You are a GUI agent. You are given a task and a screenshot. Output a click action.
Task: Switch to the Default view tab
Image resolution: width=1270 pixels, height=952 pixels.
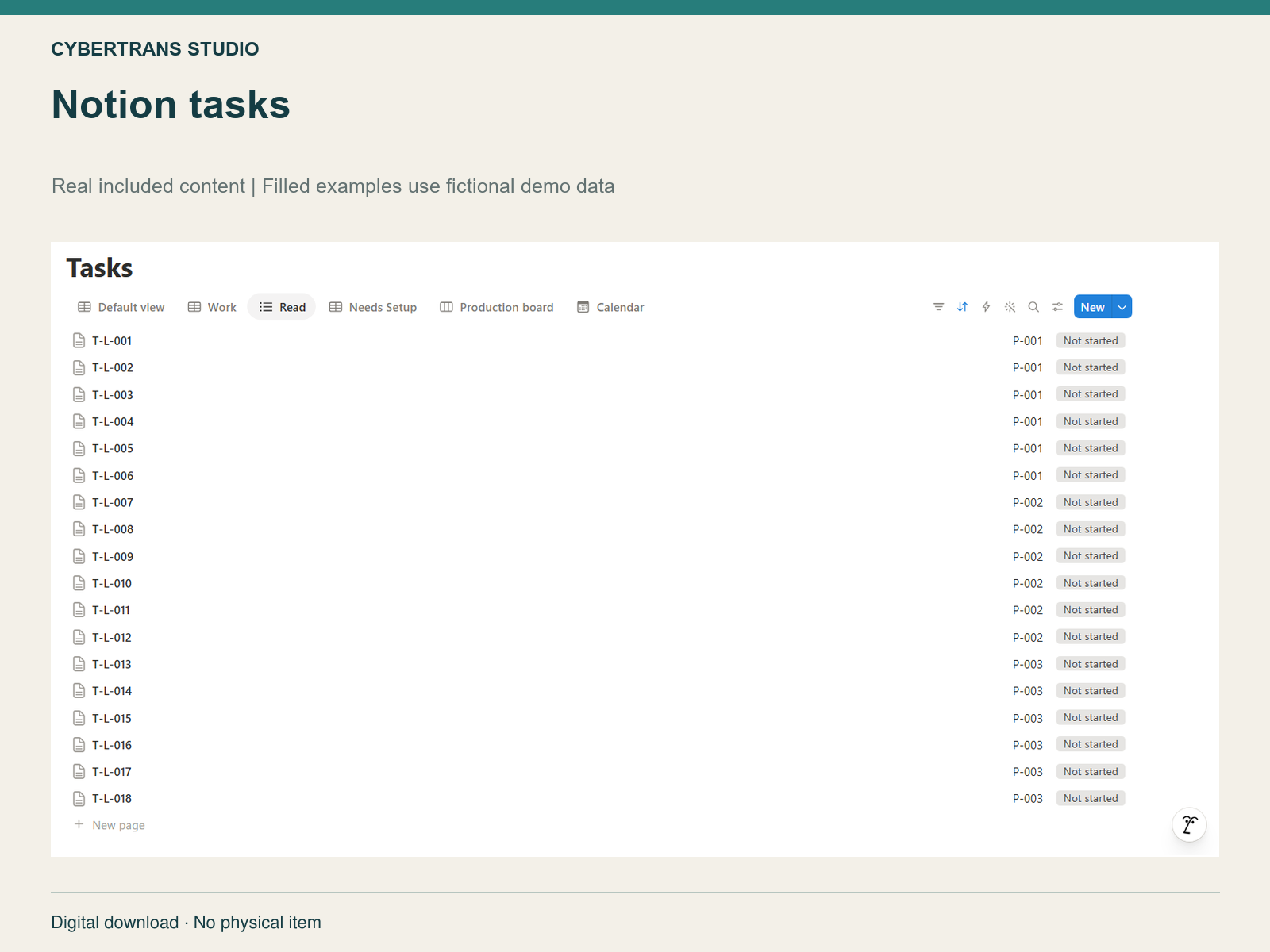click(121, 307)
